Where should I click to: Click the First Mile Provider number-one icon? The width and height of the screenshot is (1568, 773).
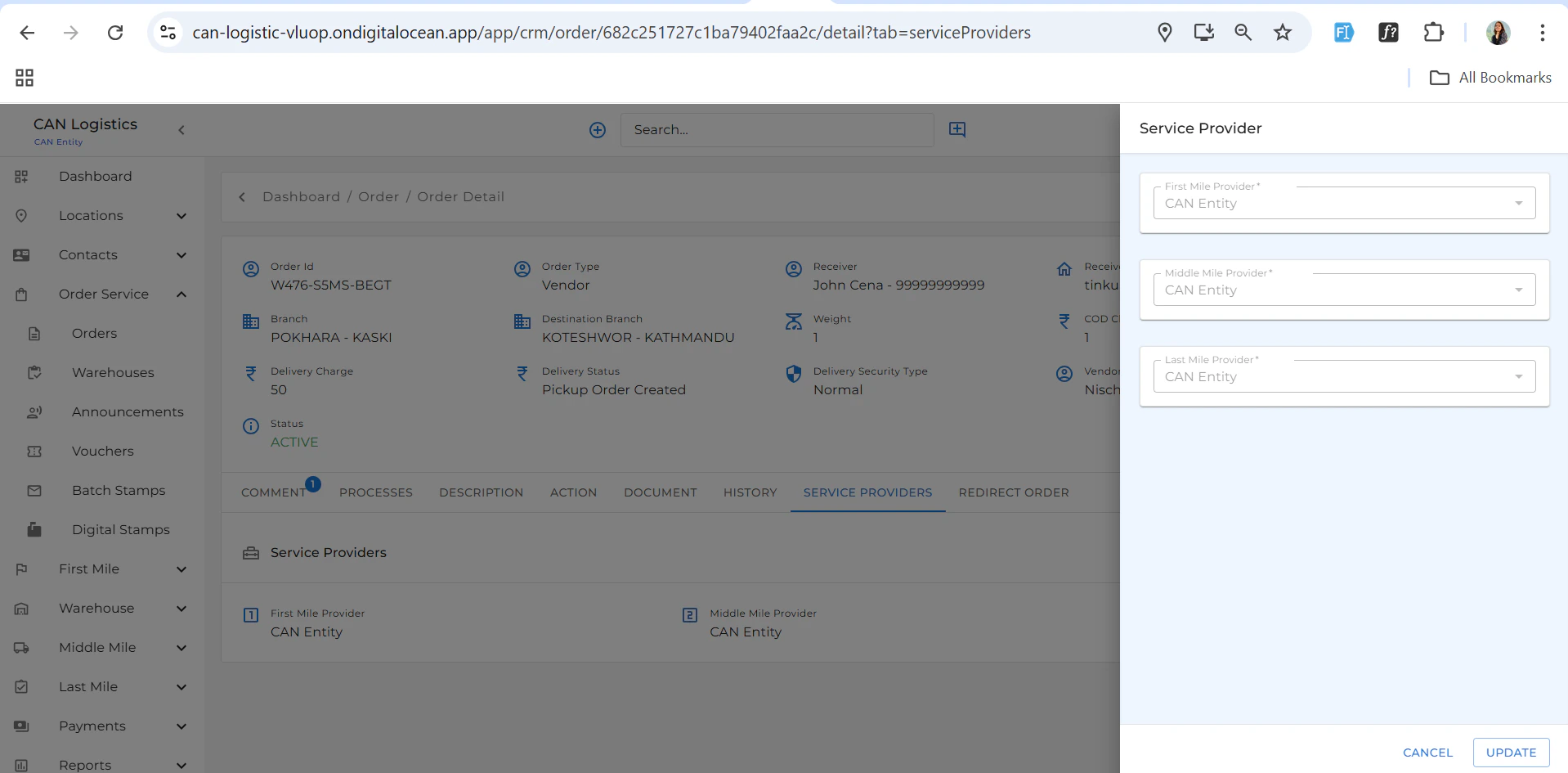point(251,615)
